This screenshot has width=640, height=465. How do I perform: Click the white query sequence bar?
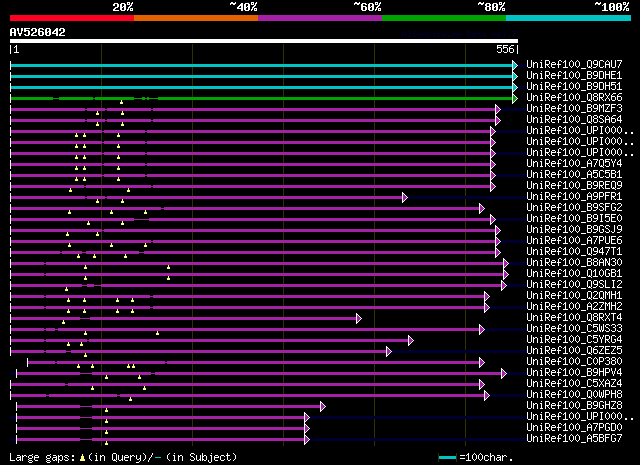264,41
